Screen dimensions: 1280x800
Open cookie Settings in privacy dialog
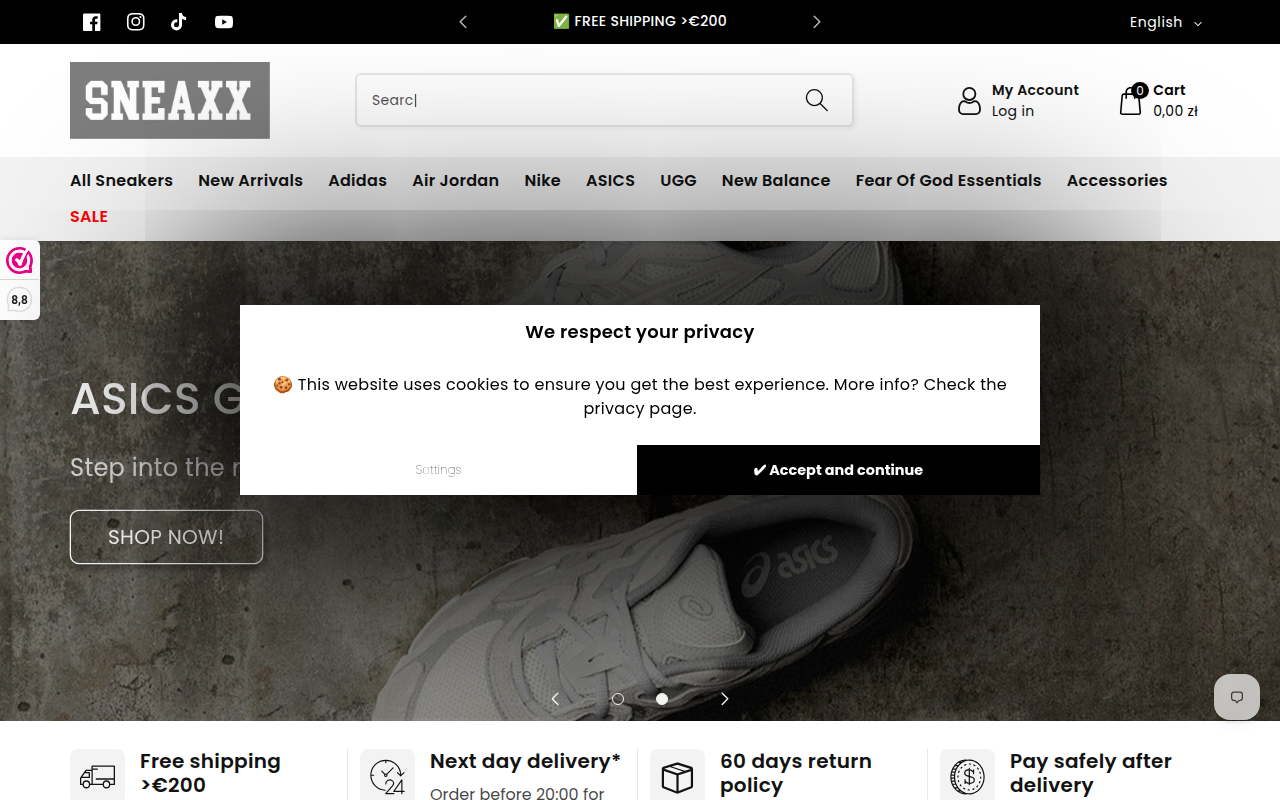[438, 470]
